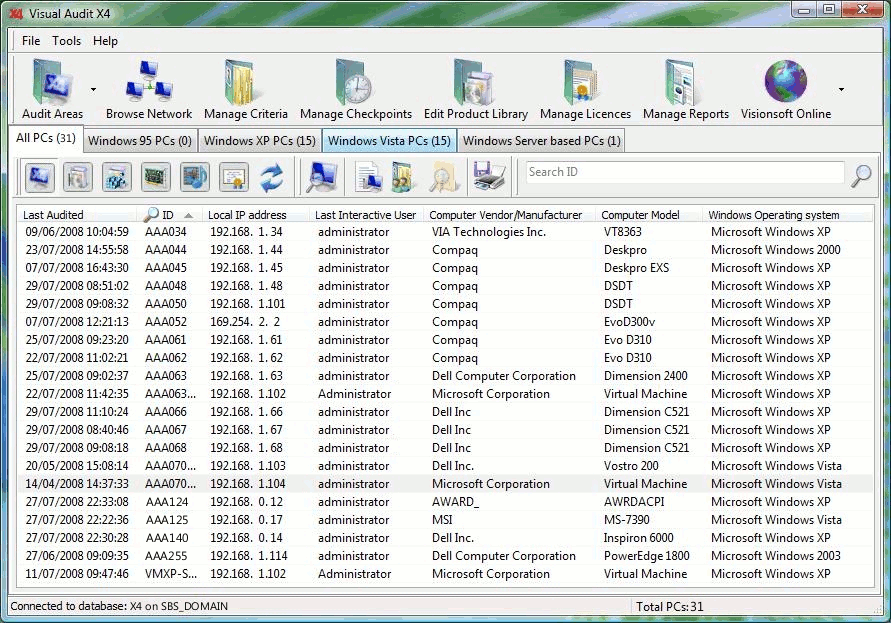The height and width of the screenshot is (623, 891).
Task: Switch to Windows Server based PCs tab
Action: 542,141
